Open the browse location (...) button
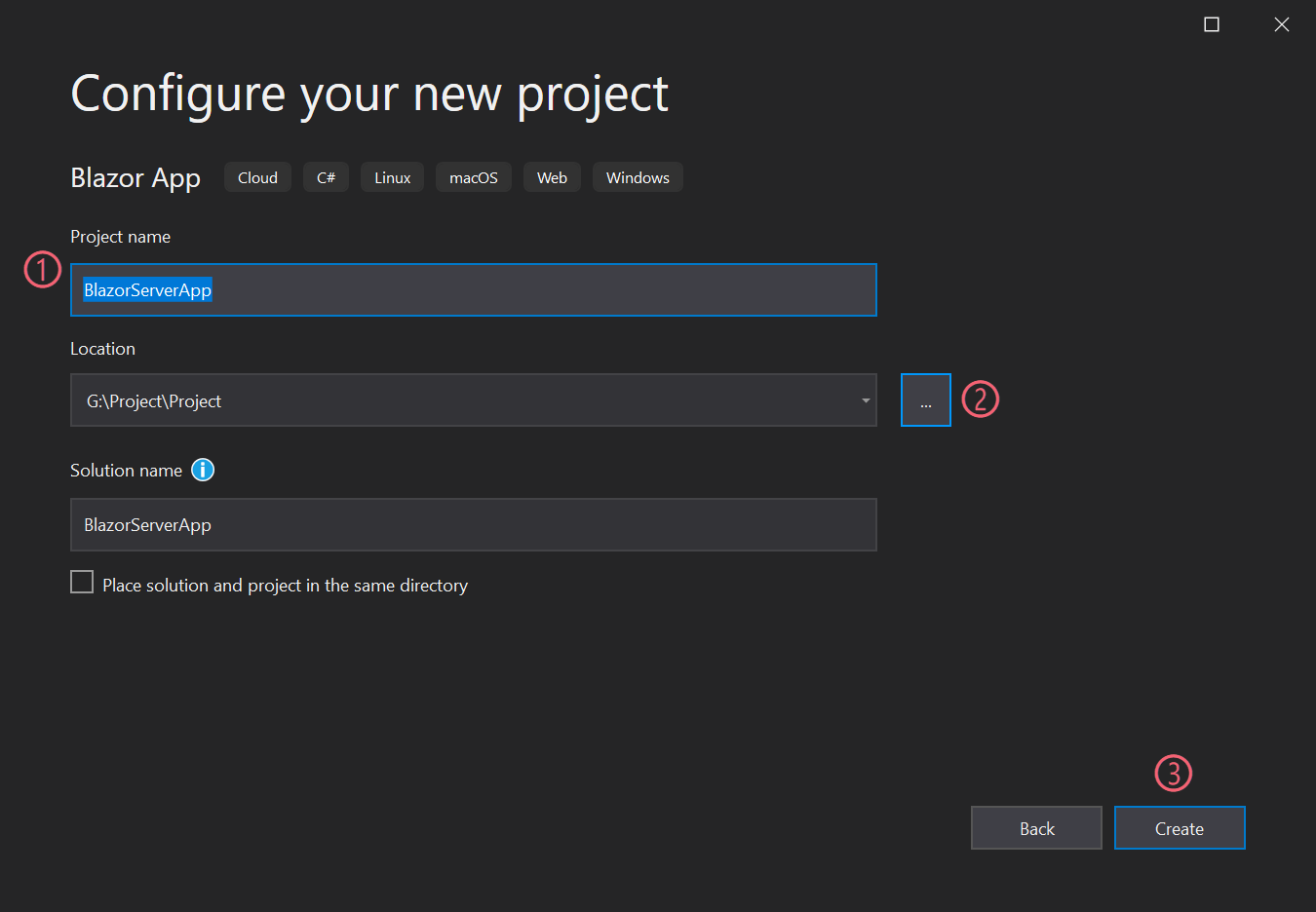1316x912 pixels. tap(926, 400)
